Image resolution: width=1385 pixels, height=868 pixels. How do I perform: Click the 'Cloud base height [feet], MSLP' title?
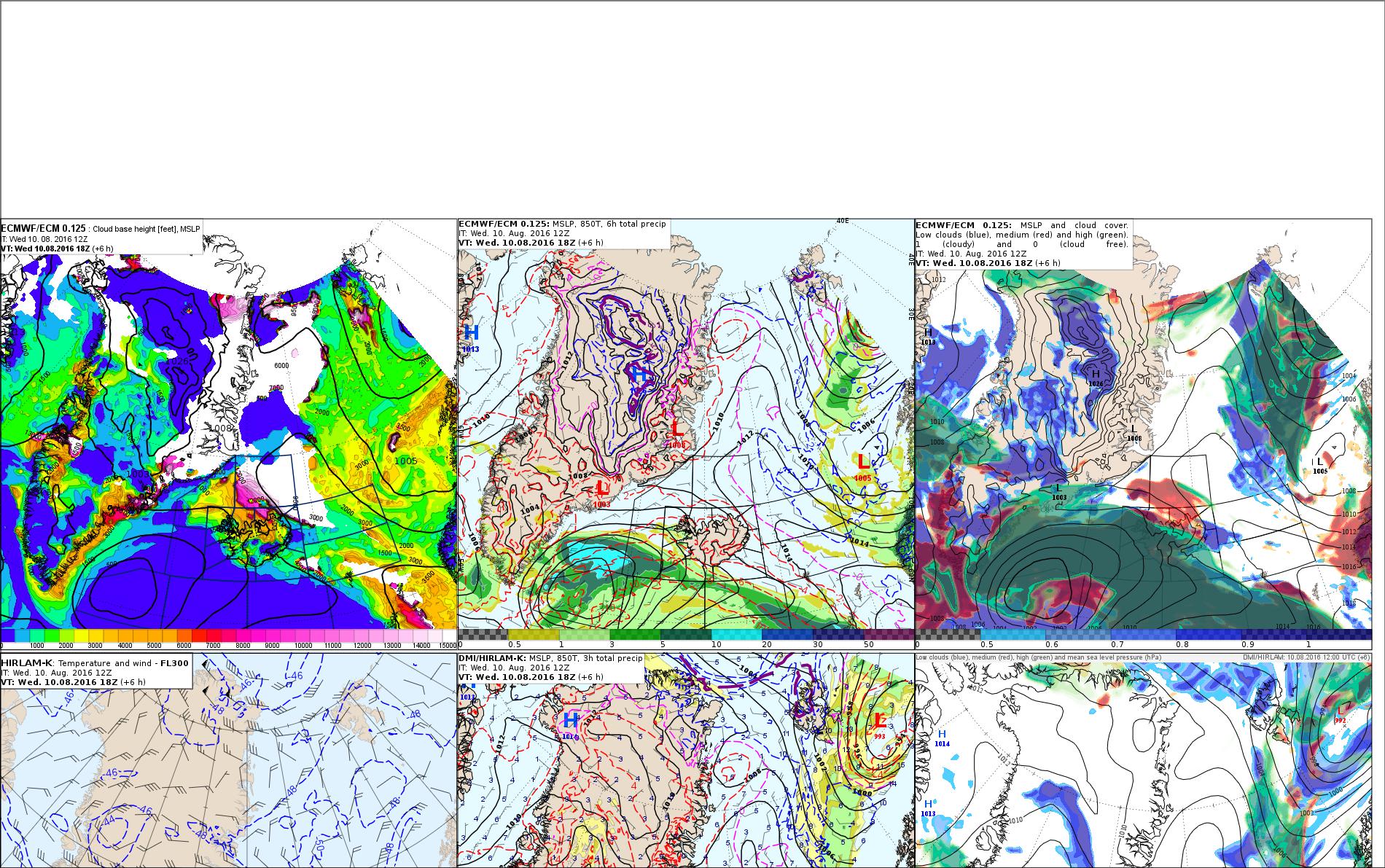tap(146, 229)
